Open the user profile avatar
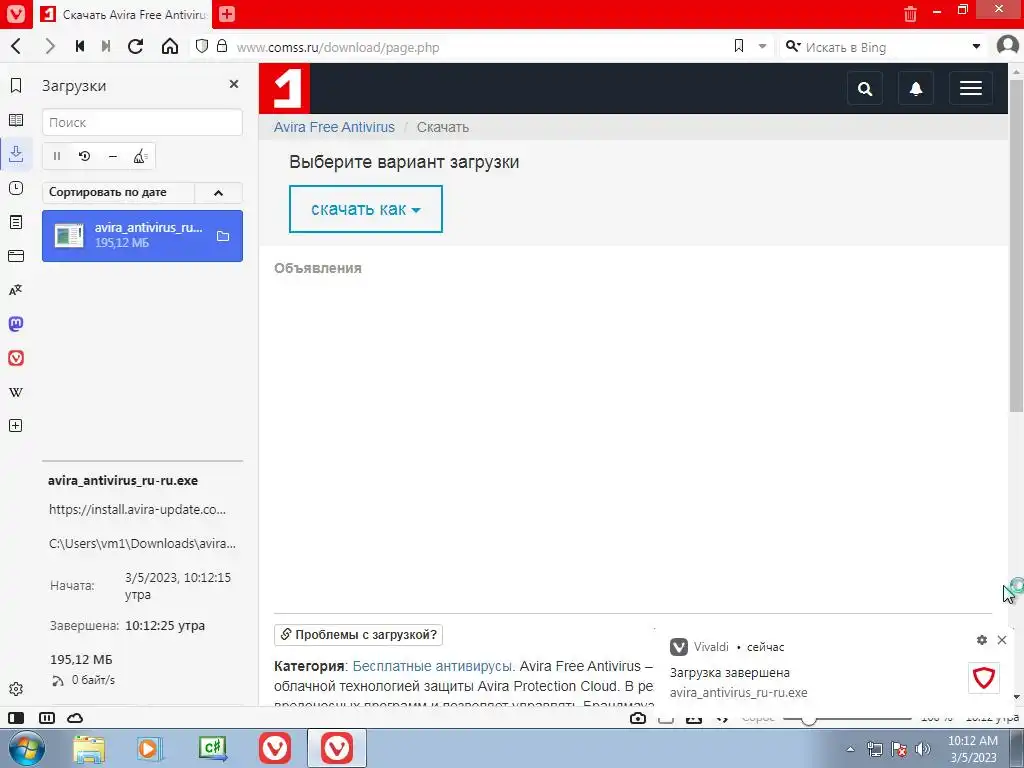The width and height of the screenshot is (1024, 768). tap(1008, 46)
